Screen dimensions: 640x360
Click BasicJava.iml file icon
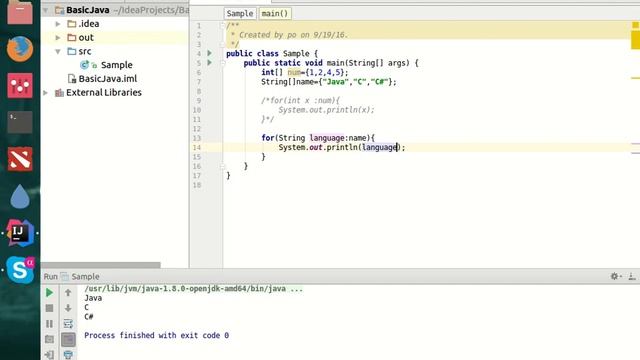[72, 79]
